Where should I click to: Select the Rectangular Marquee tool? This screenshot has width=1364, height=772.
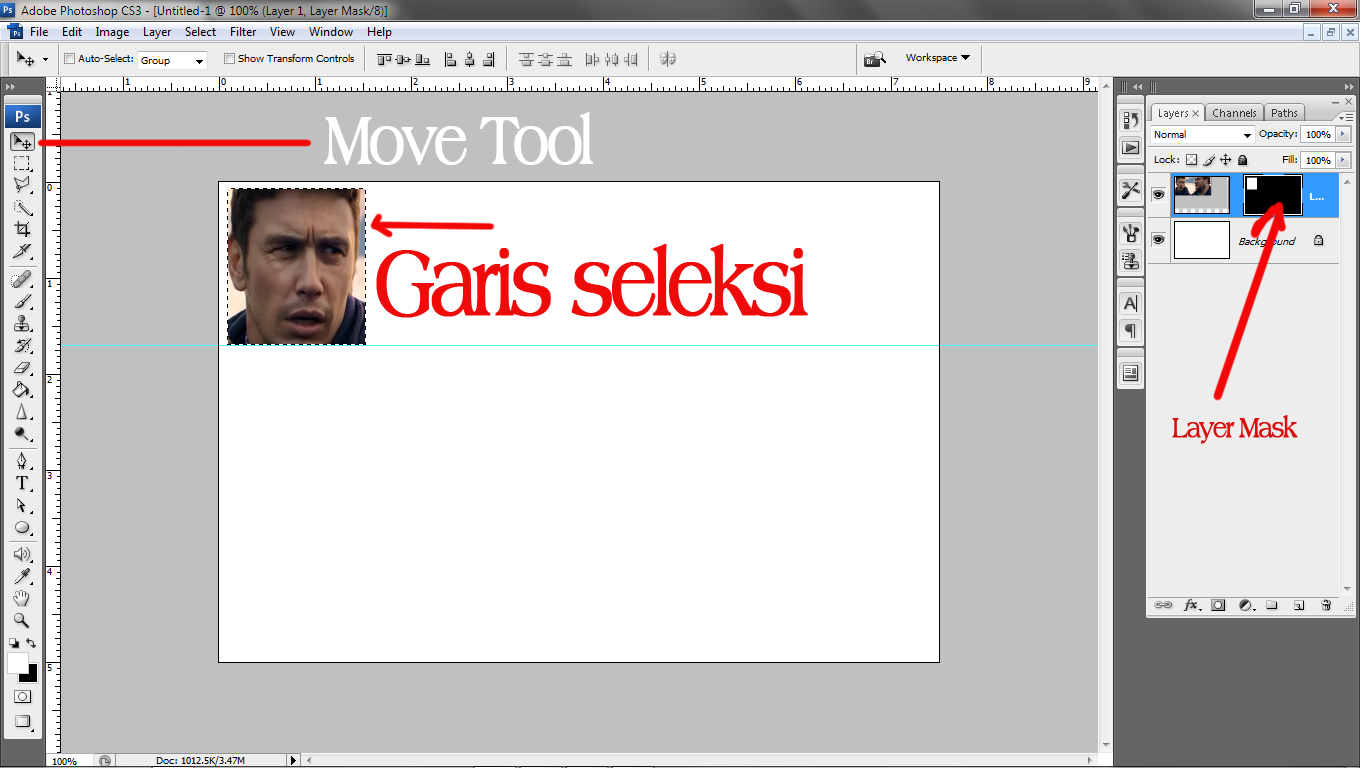click(22, 164)
